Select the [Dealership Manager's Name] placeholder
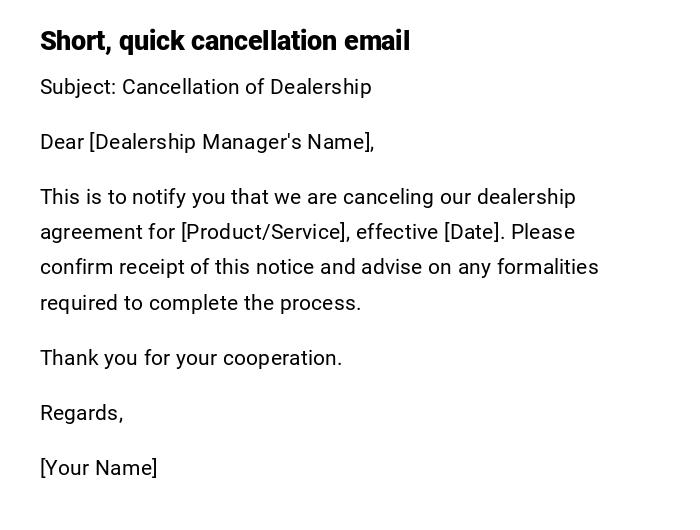Viewport: 700px width, 530px height. 231,142
